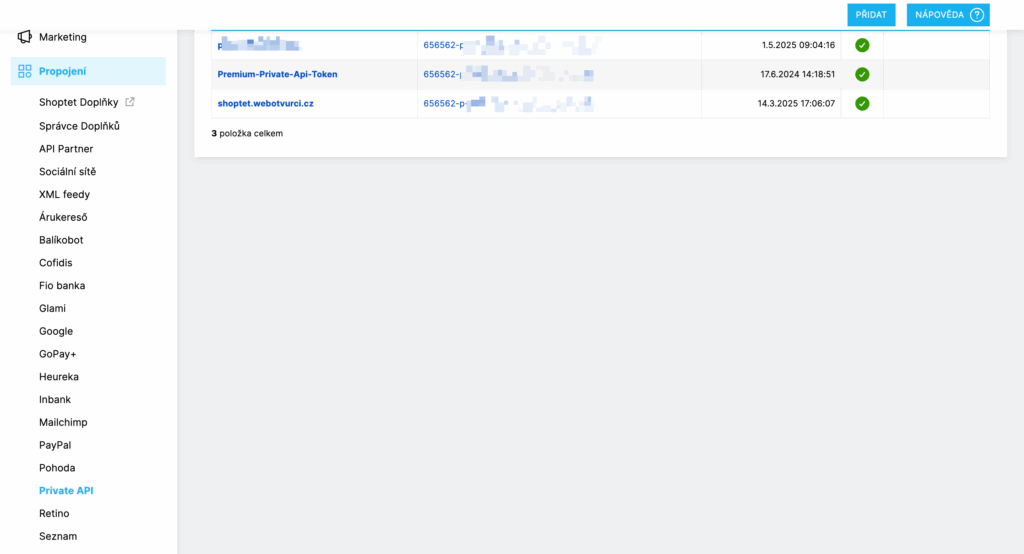Viewport: 1024px width, 554px height.
Task: Open Shoptet Doplňky in sidebar
Action: [78, 103]
